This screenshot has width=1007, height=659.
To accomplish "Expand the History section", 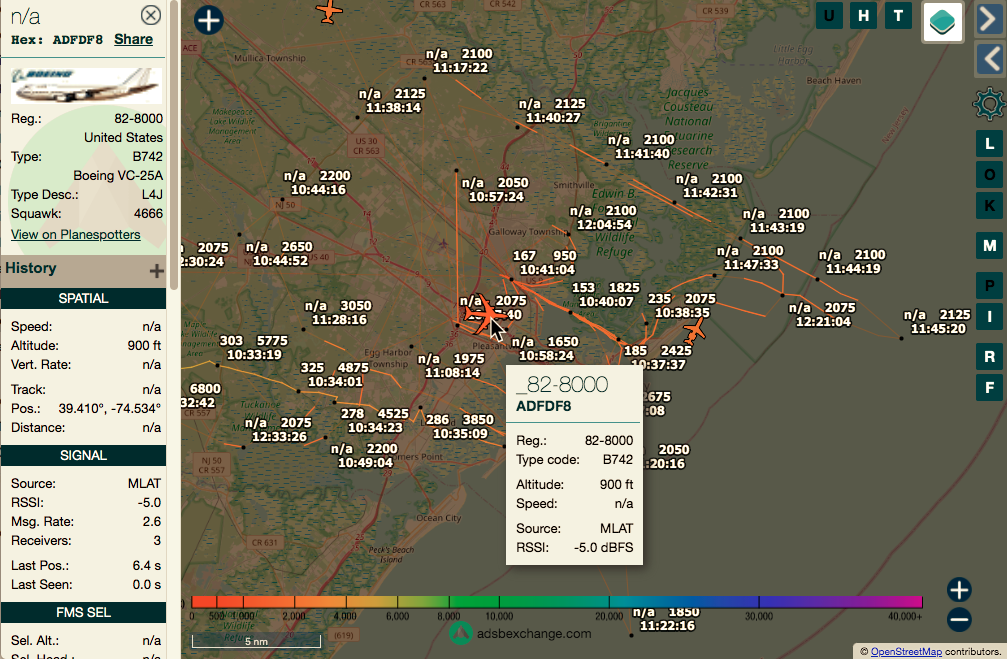I will [x=156, y=270].
